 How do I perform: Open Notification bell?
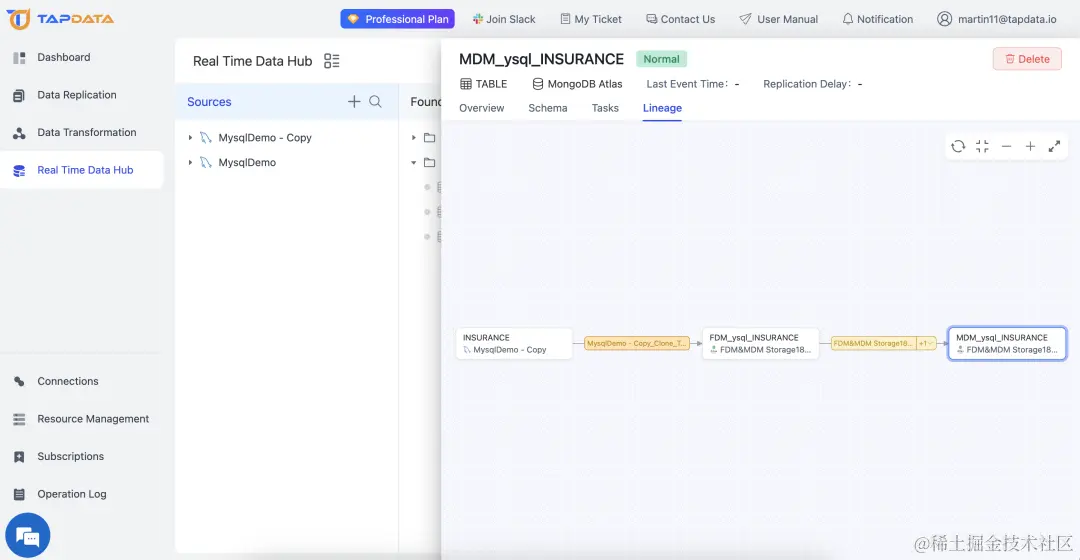click(878, 19)
